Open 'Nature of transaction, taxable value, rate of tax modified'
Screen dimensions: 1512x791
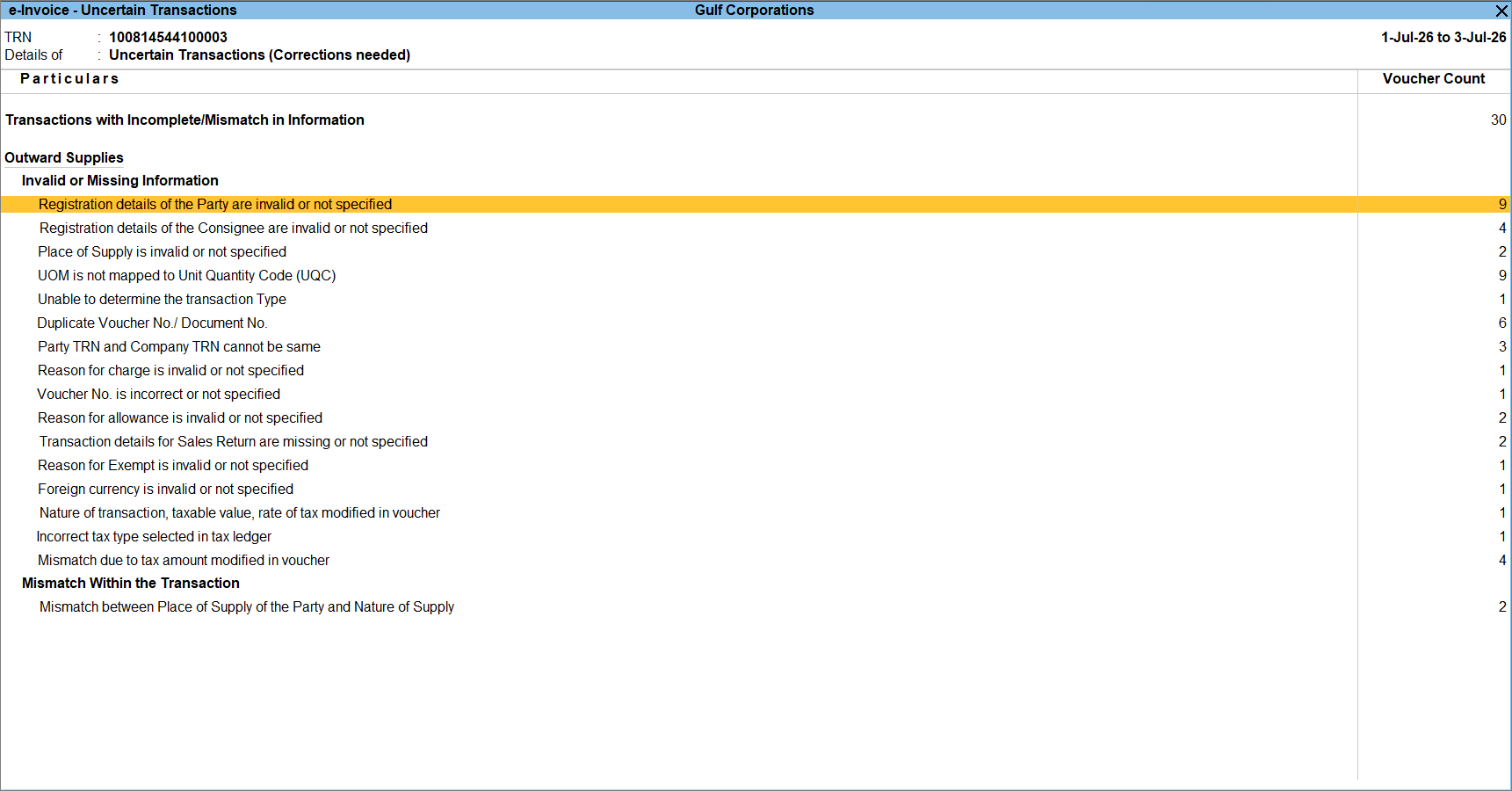click(756, 512)
